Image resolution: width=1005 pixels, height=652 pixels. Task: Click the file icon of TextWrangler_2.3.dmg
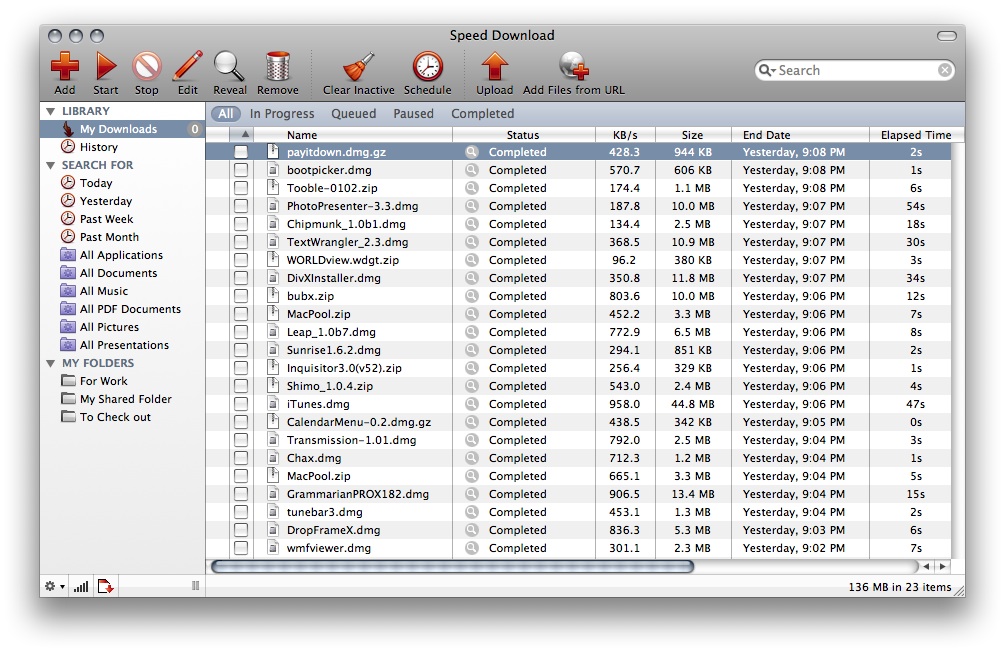[273, 242]
